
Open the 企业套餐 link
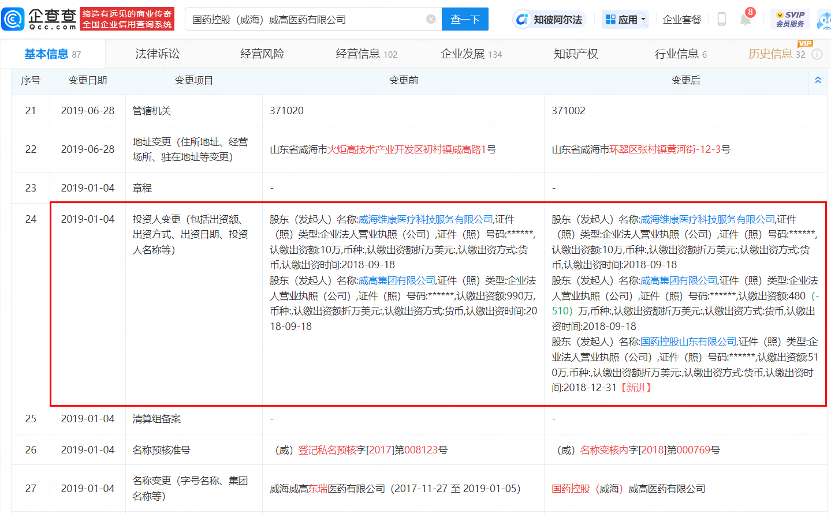[x=682, y=20]
